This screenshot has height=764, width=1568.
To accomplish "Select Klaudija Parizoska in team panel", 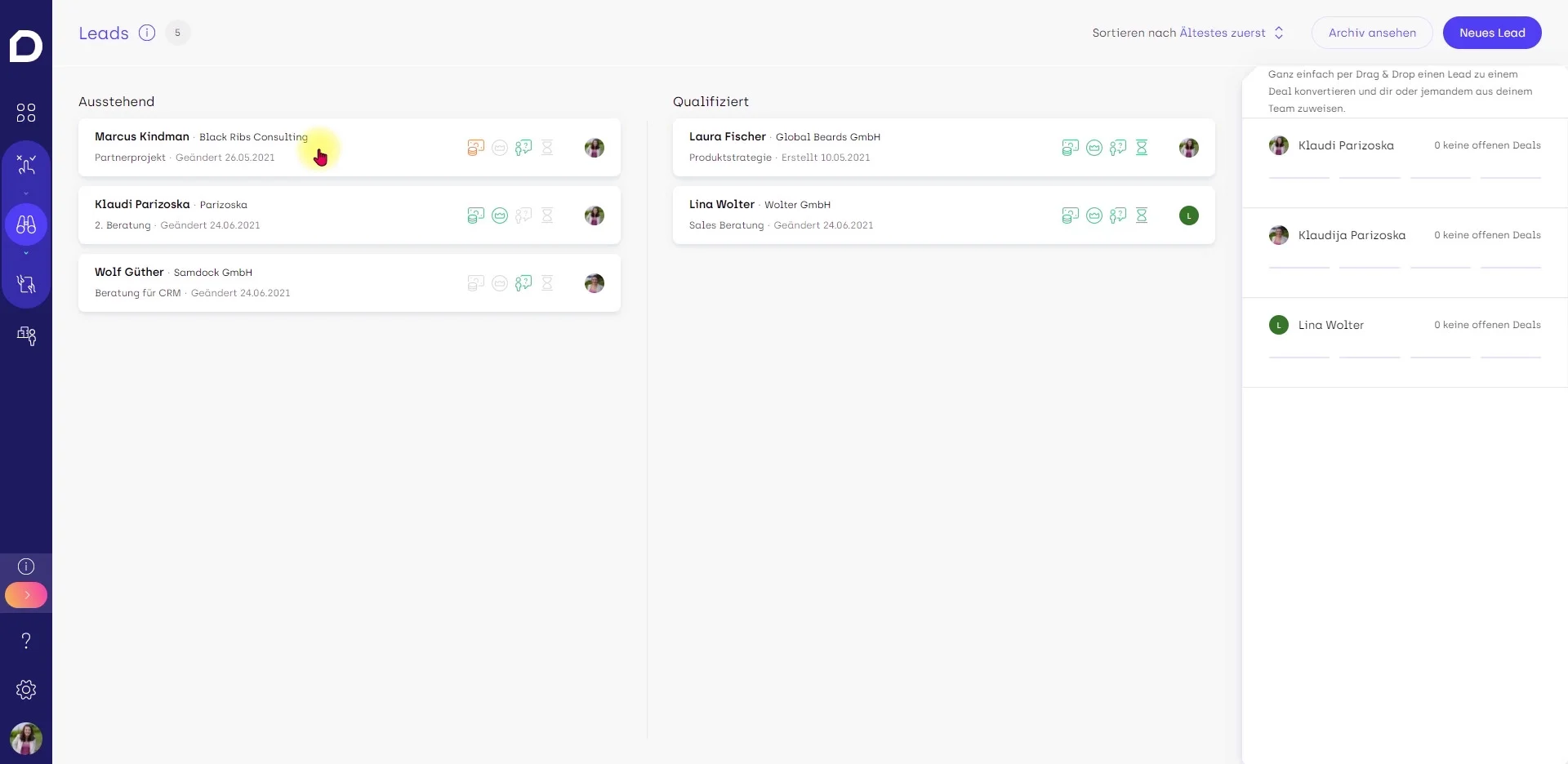I will [1405, 252].
